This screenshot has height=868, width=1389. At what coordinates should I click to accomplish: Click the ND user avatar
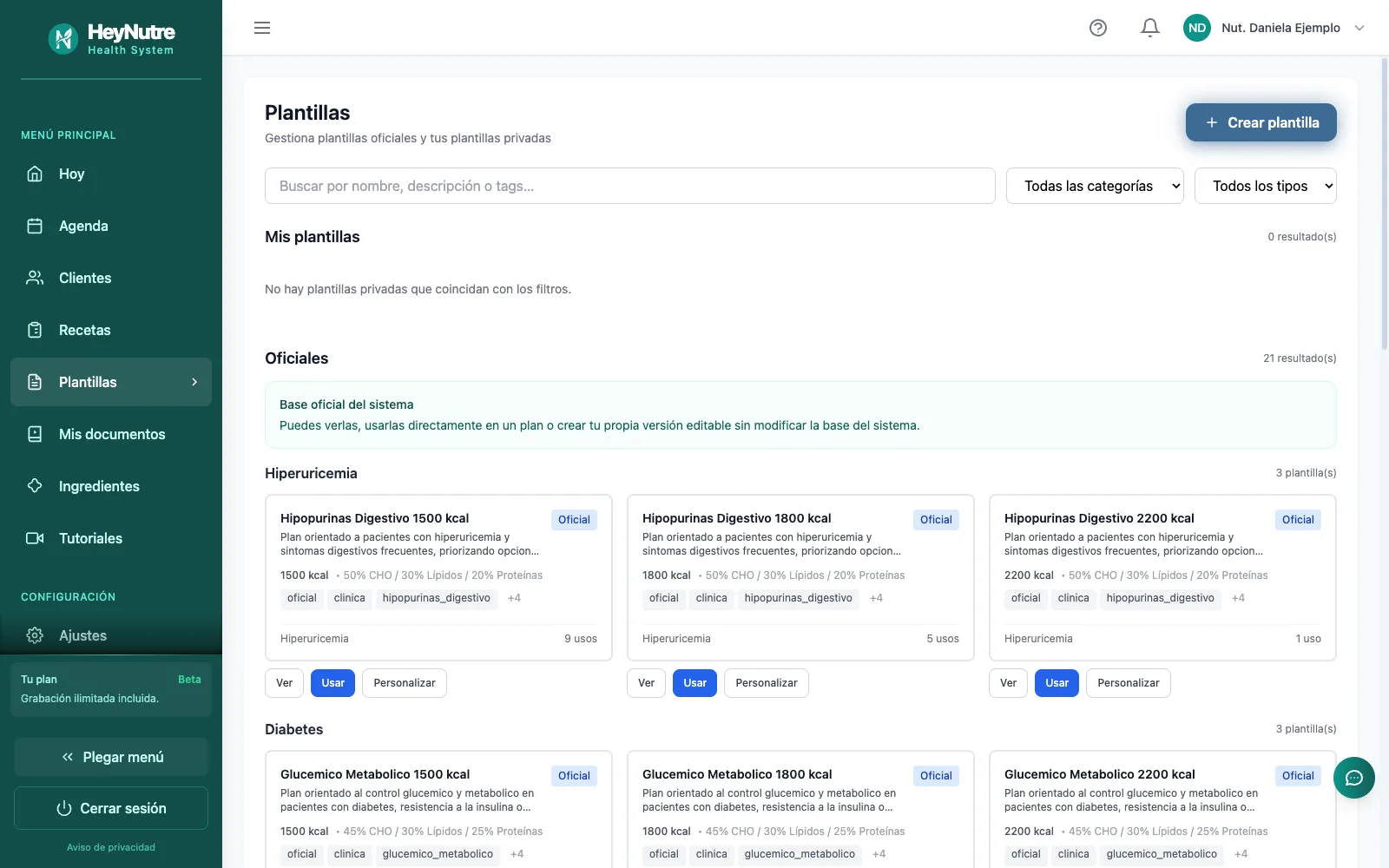[x=1197, y=28]
